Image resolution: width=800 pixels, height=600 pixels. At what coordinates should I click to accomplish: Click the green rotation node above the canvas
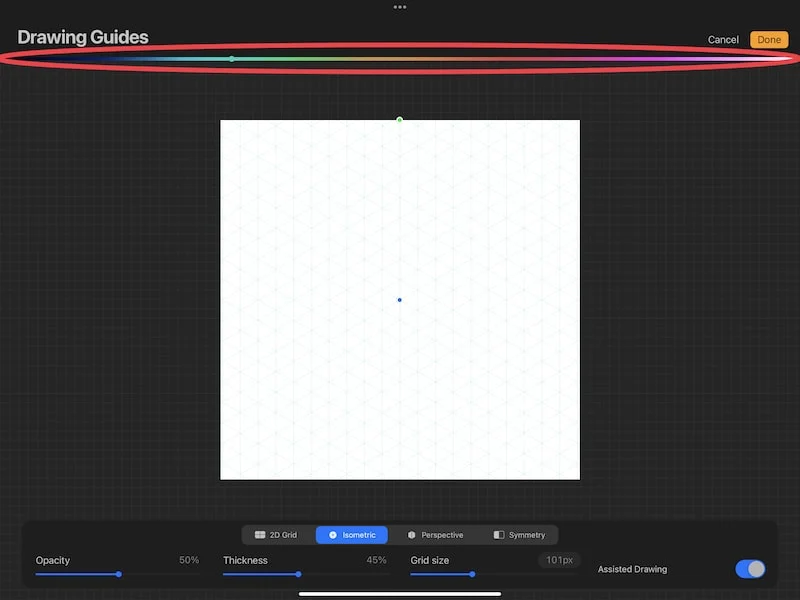pos(399,120)
